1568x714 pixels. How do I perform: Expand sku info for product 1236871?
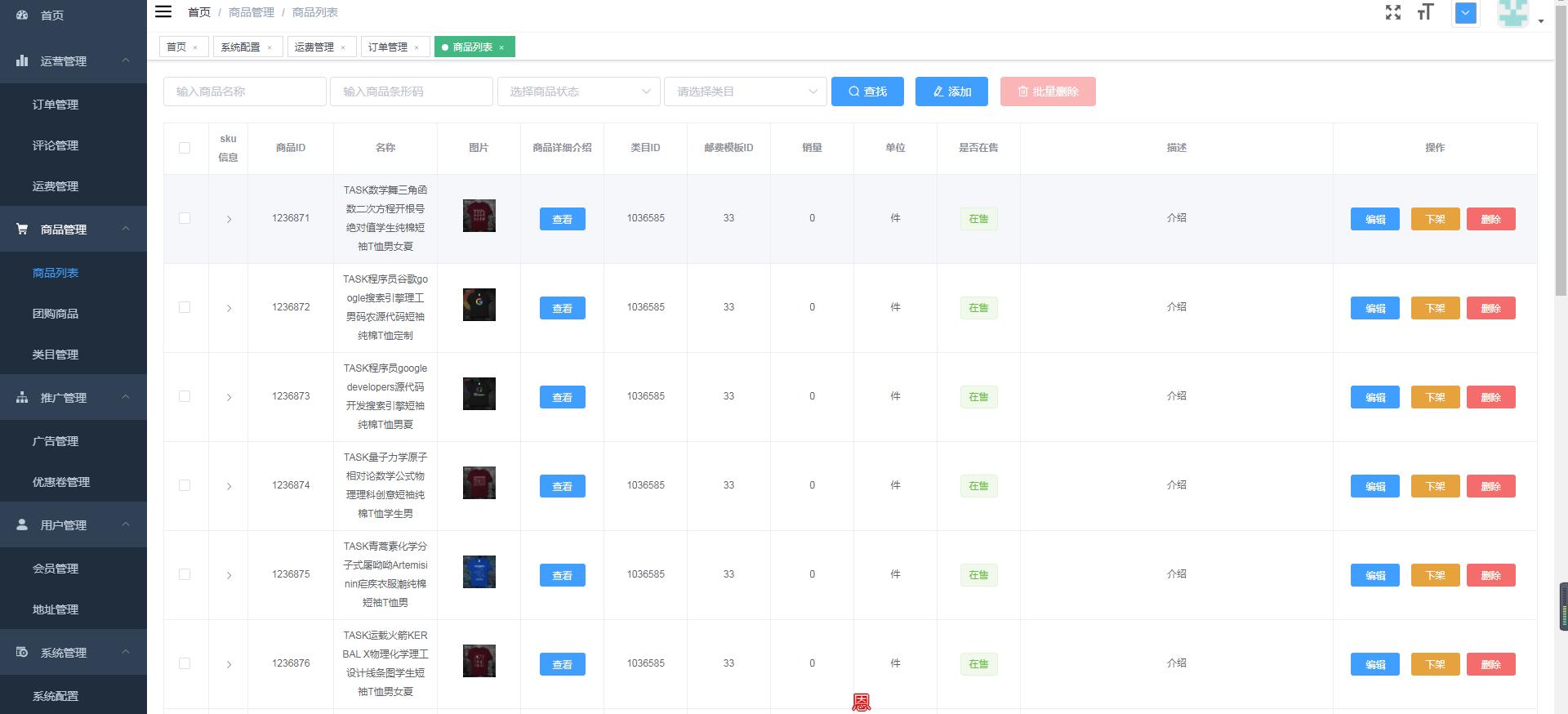pos(229,219)
